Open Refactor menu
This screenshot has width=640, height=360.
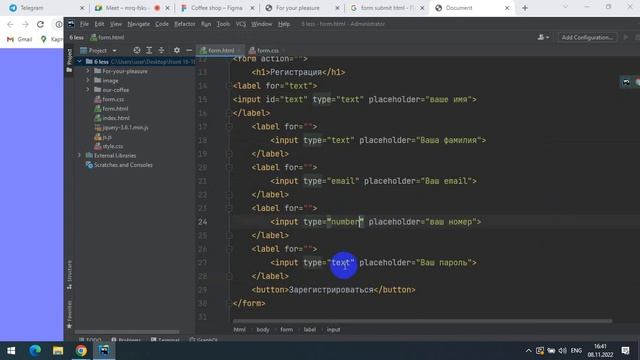coord(184,24)
